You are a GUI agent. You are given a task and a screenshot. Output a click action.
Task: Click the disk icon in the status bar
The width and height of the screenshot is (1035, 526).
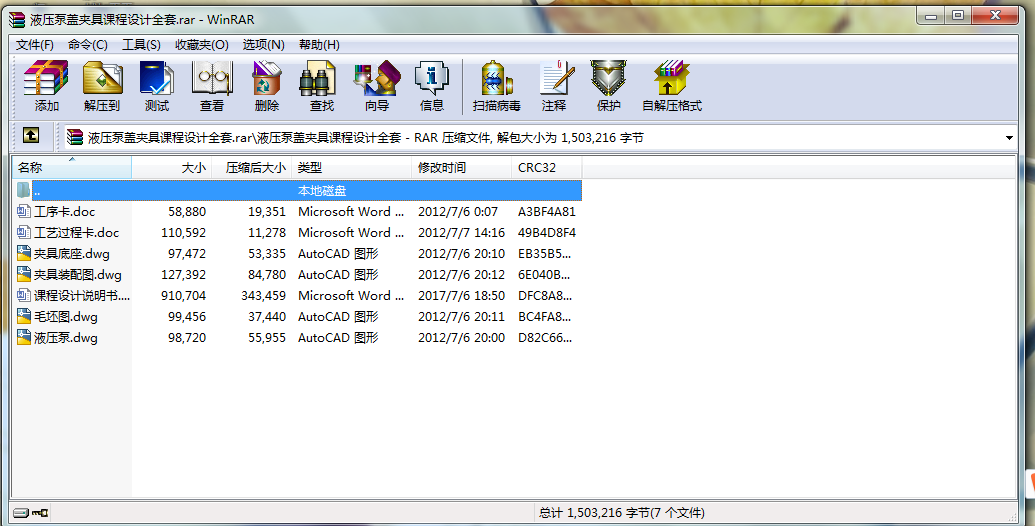point(21,512)
